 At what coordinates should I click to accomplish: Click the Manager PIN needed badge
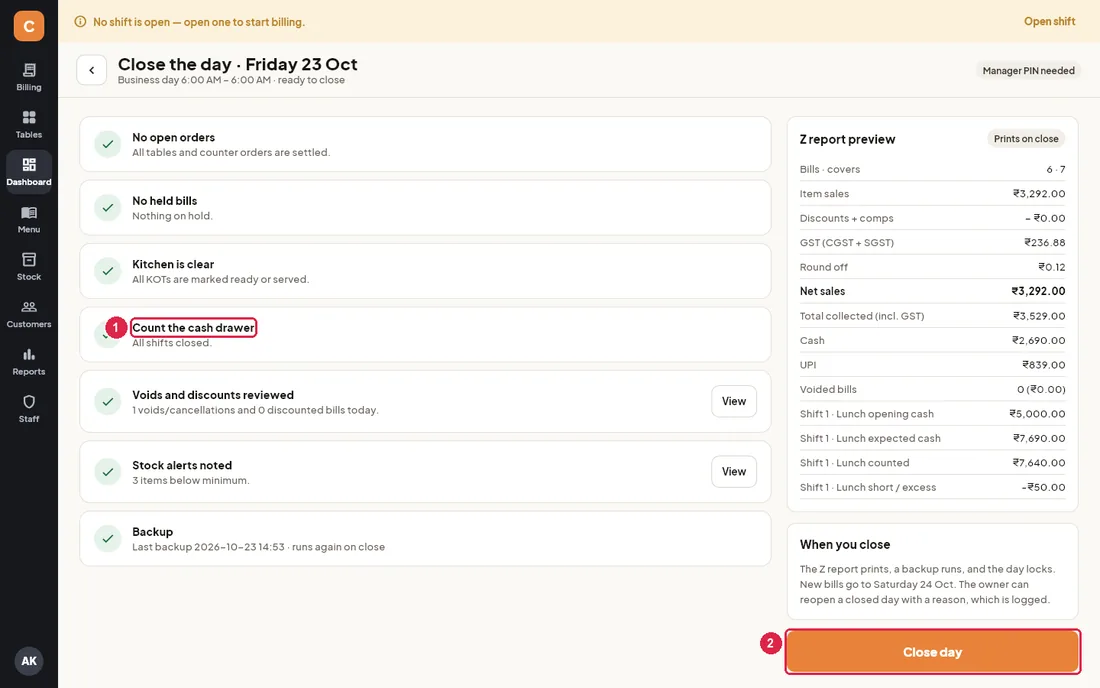pos(1028,71)
